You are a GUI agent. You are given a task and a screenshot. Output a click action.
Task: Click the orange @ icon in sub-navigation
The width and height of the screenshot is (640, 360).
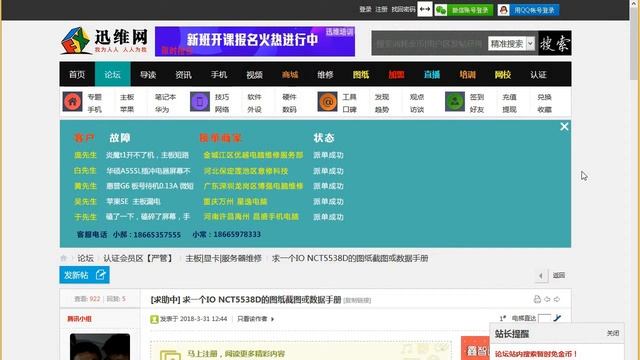coord(327,102)
